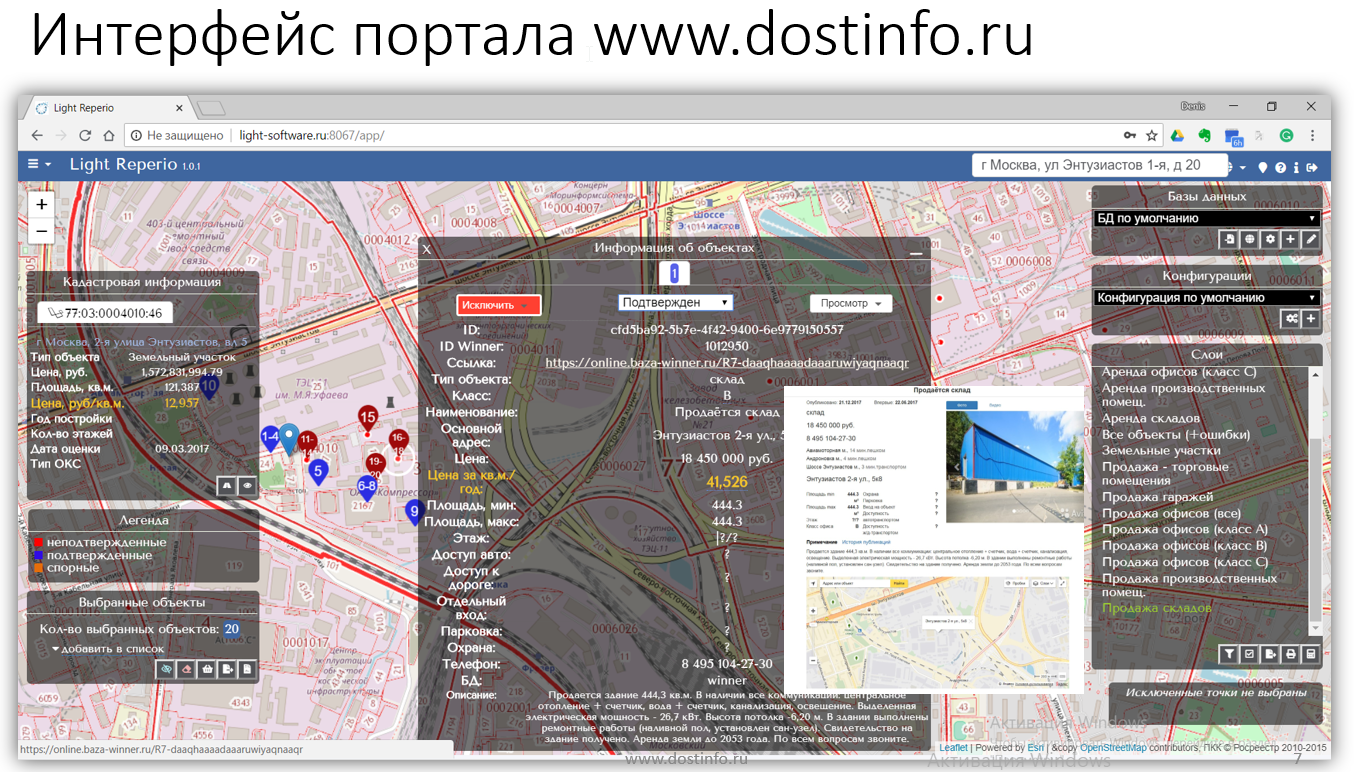The height and width of the screenshot is (772, 1354).
Task: Open the calculator icon in Слои panel
Action: coord(1310,654)
